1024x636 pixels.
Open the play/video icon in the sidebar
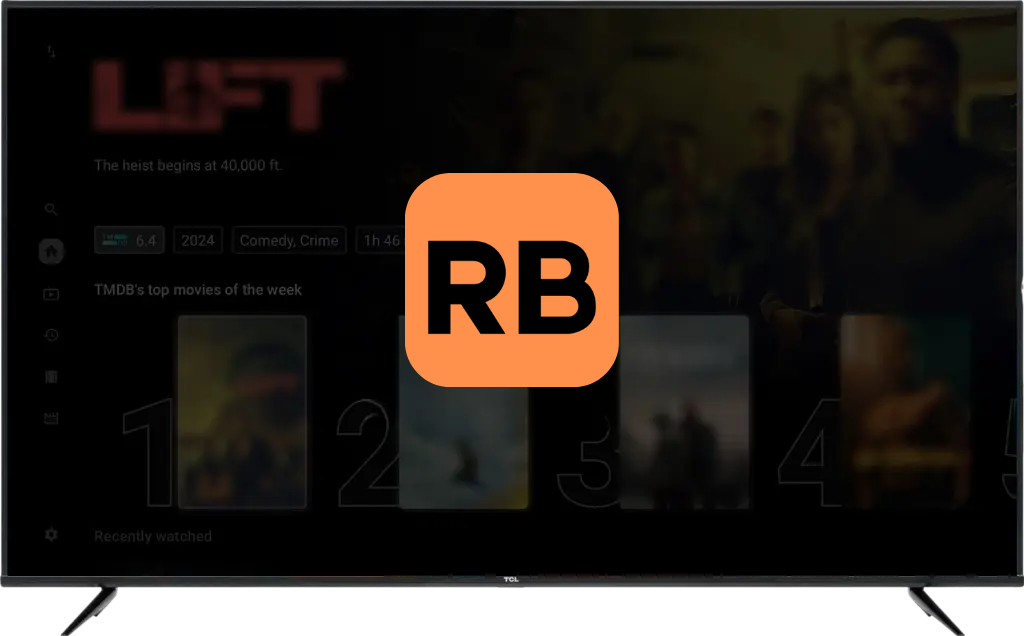pos(51,294)
